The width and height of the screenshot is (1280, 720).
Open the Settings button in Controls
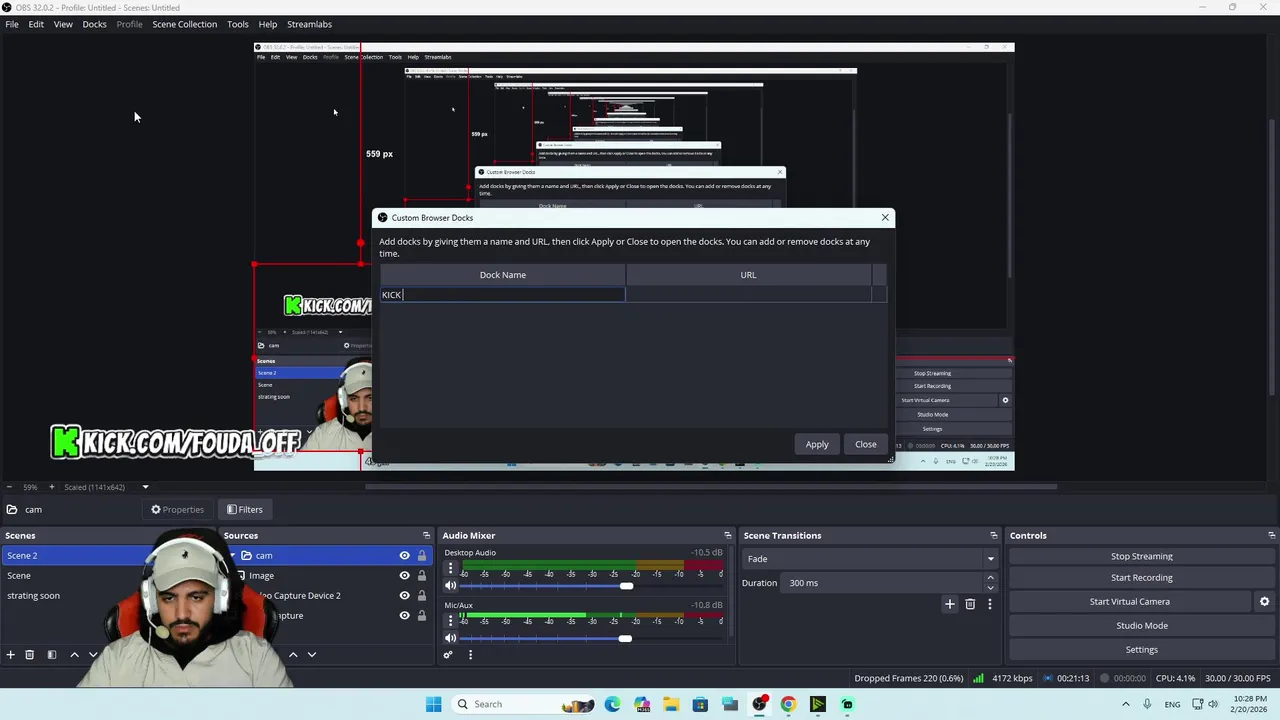point(1141,650)
